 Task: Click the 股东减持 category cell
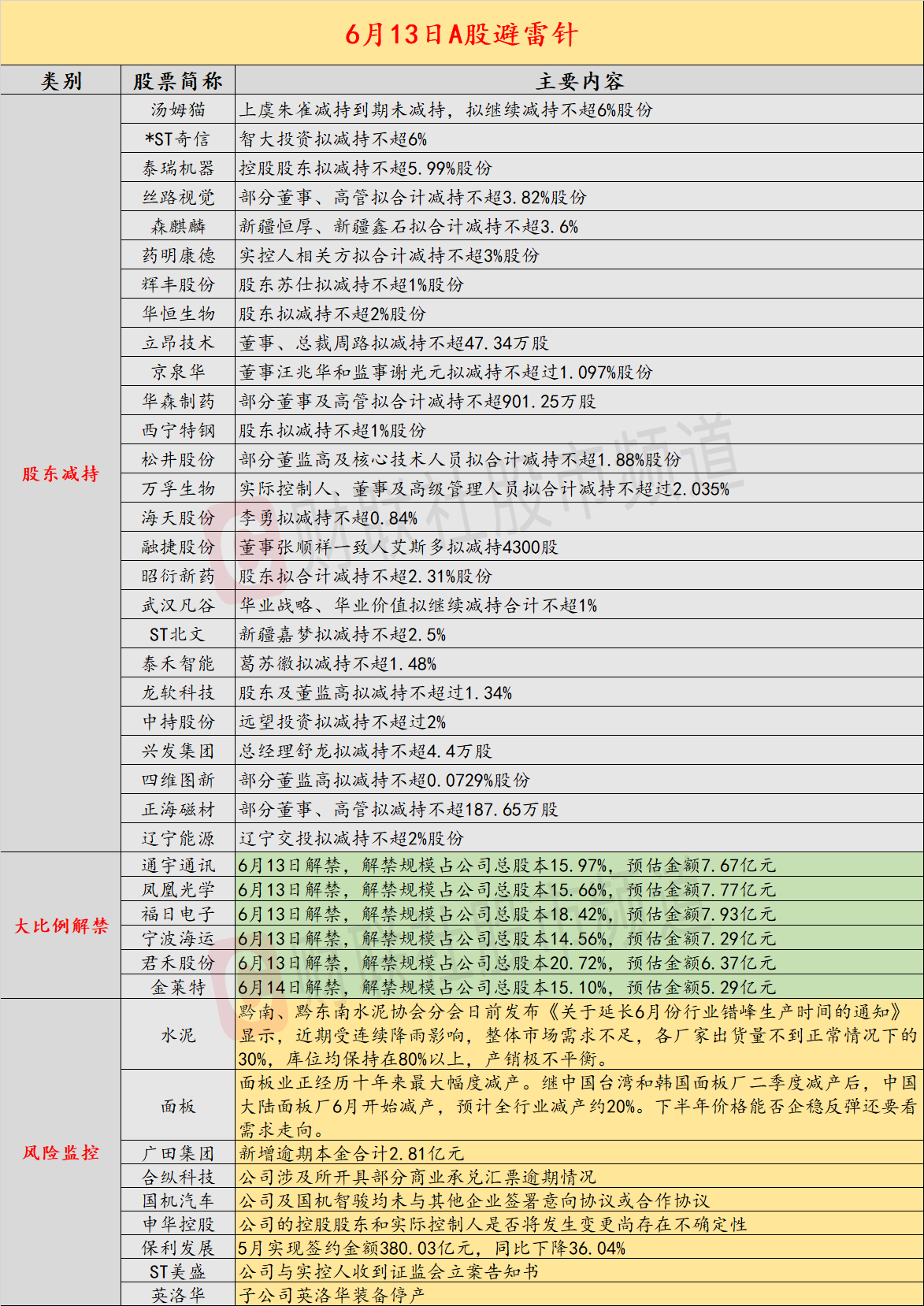click(61, 473)
